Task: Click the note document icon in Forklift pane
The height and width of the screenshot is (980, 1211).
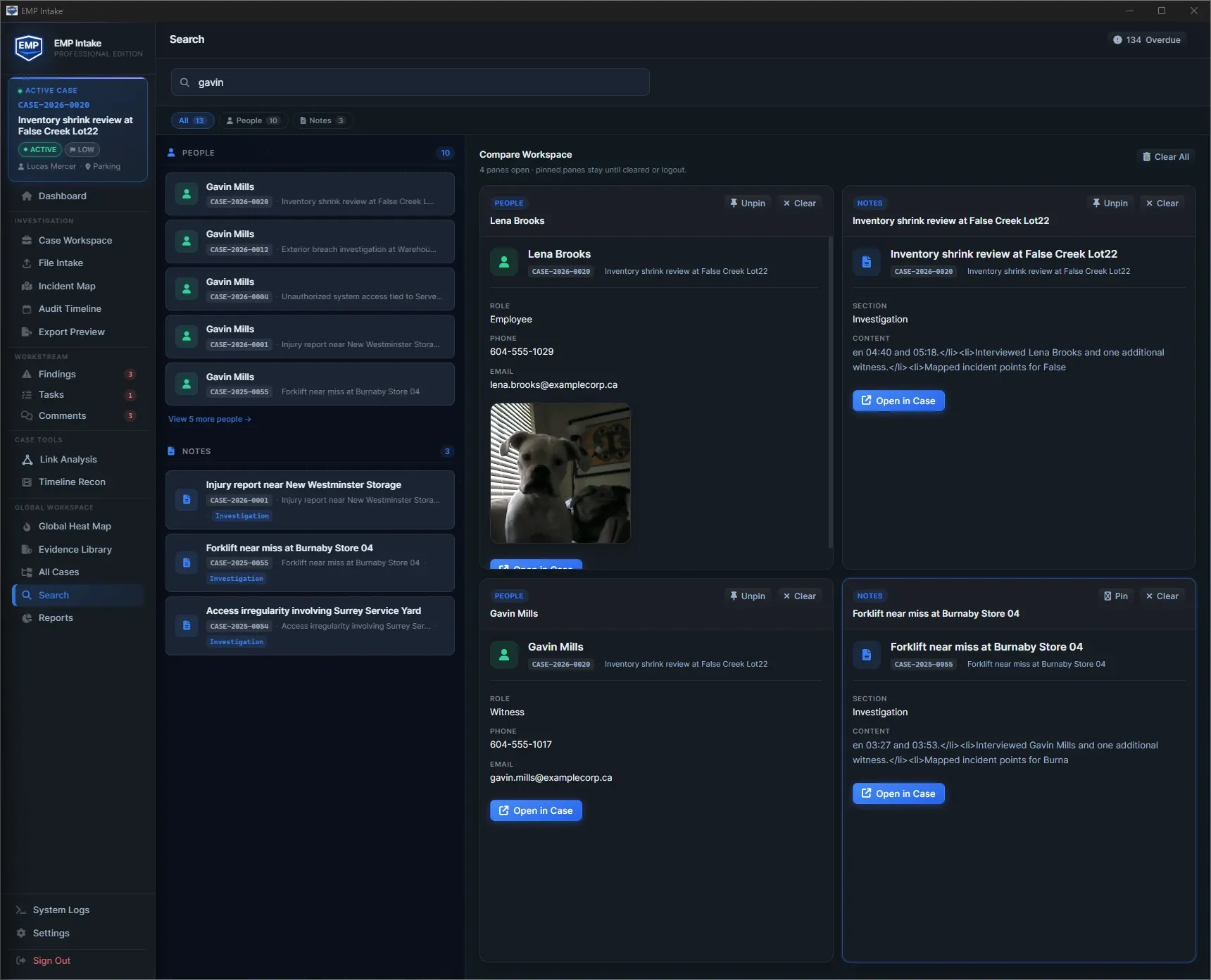Action: 867,655
